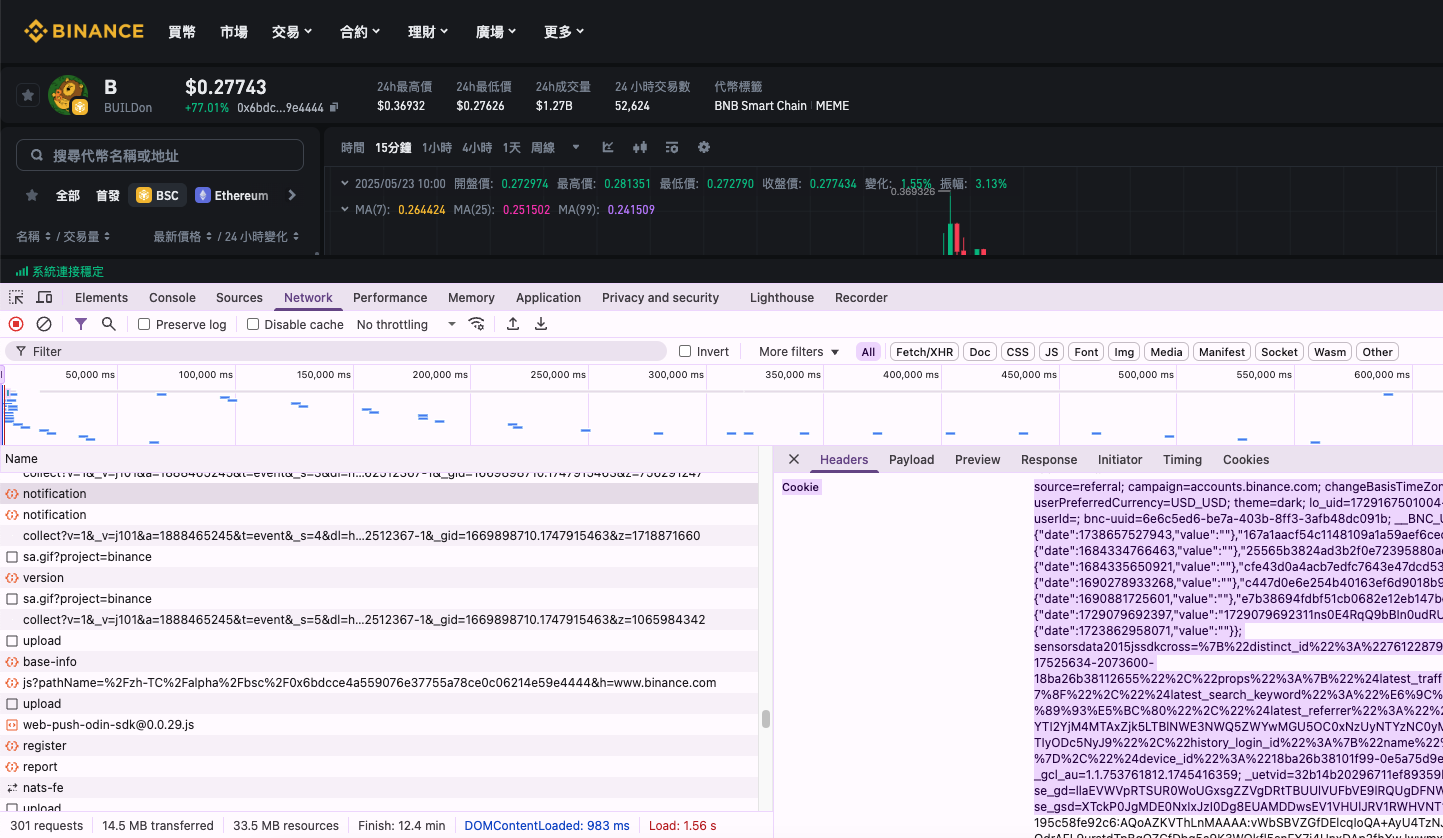The width and height of the screenshot is (1443, 838).
Task: Sort by latest price arrows
Action: click(x=211, y=237)
